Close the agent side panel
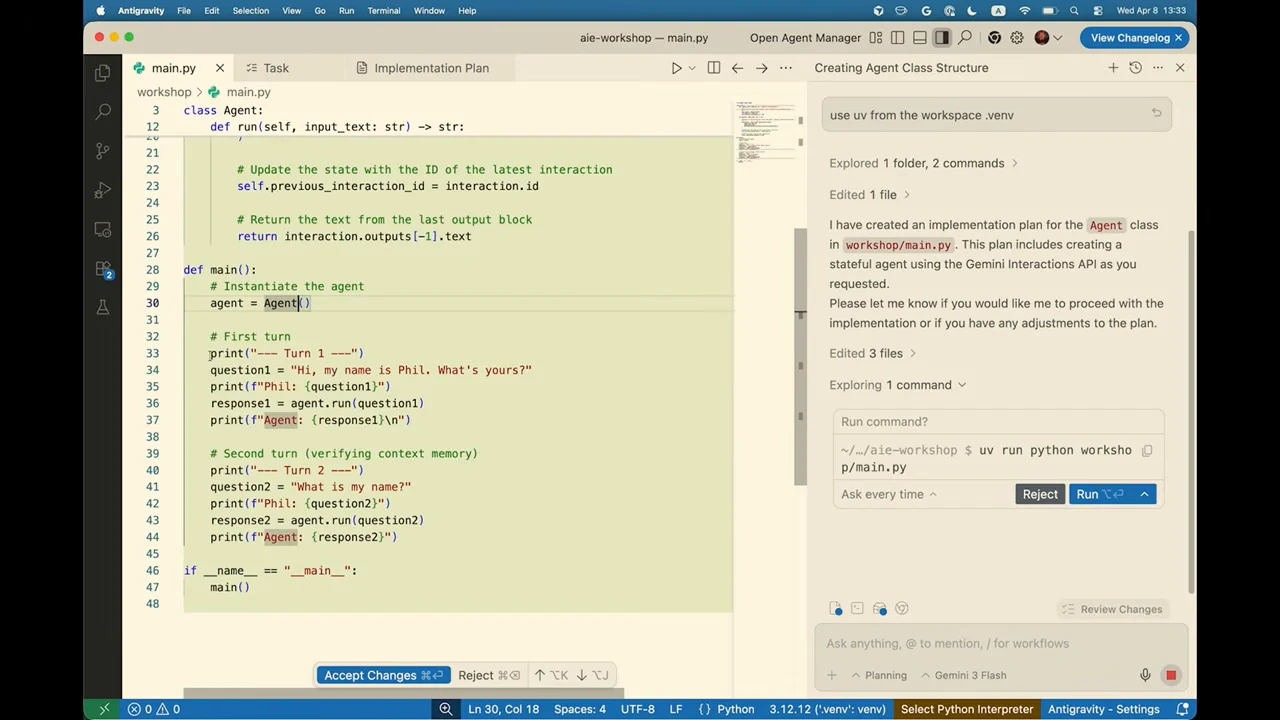 (1180, 68)
